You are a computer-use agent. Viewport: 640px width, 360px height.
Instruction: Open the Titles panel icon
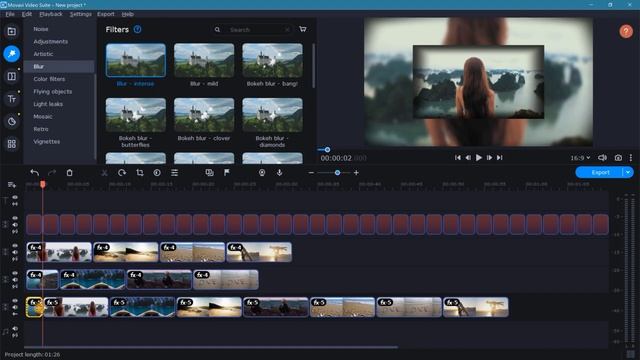[x=11, y=99]
